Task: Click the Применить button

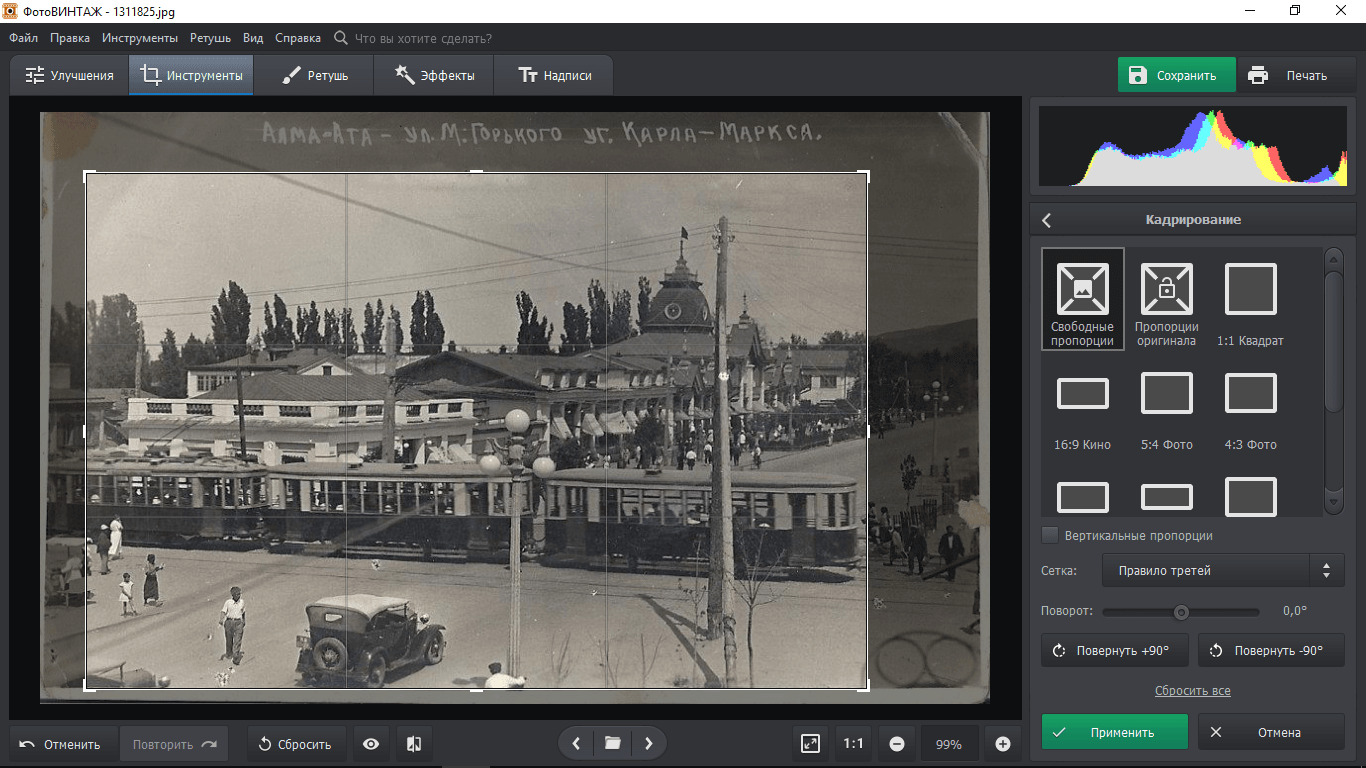Action: tap(1114, 732)
